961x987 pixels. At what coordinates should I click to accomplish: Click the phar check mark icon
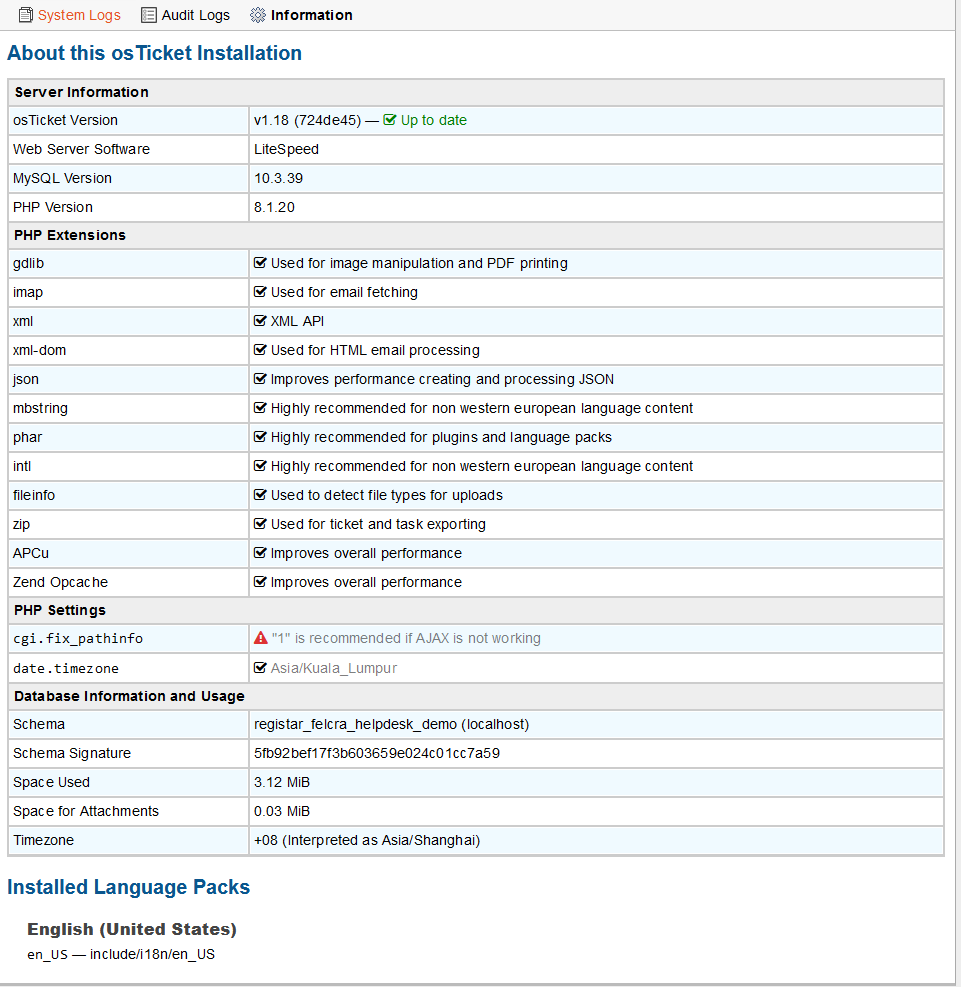coord(260,436)
